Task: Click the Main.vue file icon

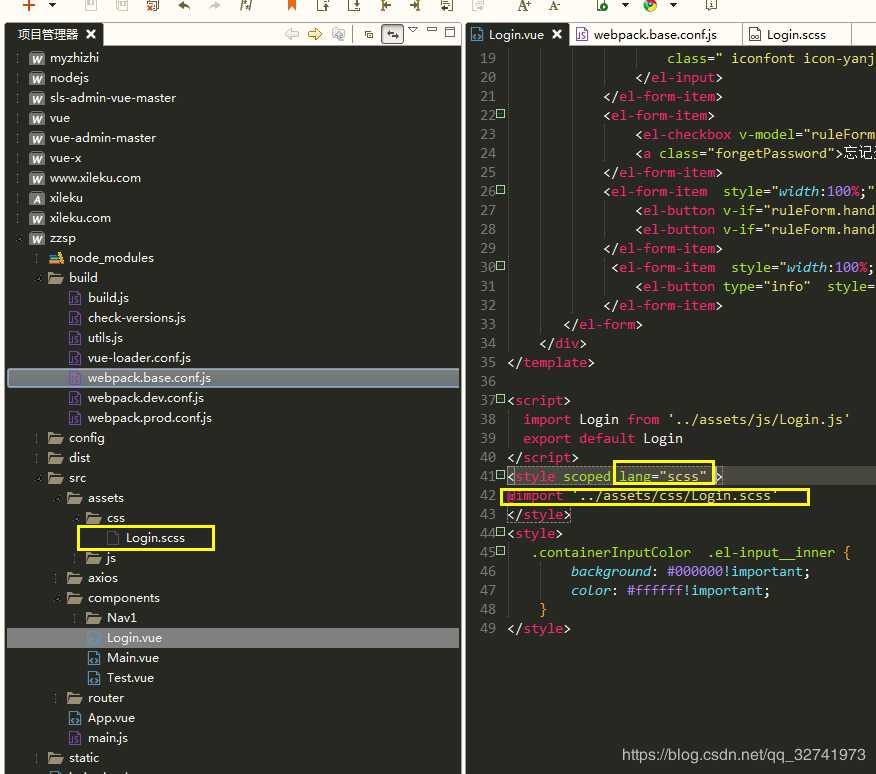Action: point(94,658)
